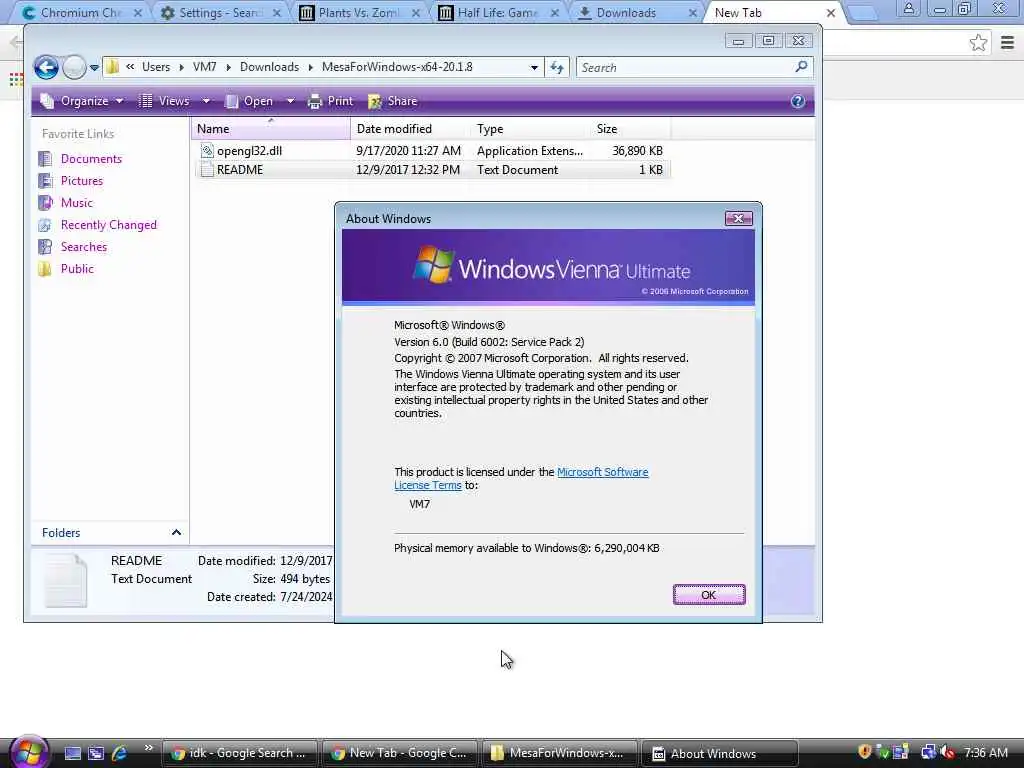Click the Search magnifier icon
This screenshot has height=768, width=1024.
801,67
